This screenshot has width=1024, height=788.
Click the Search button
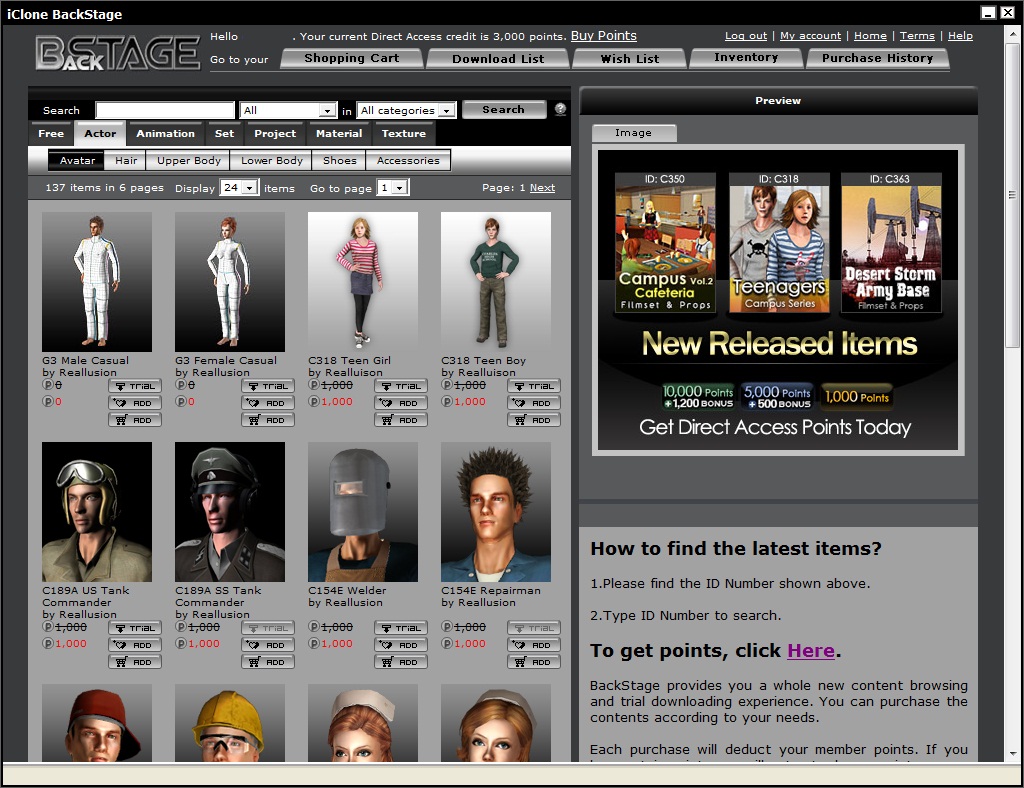pos(504,110)
